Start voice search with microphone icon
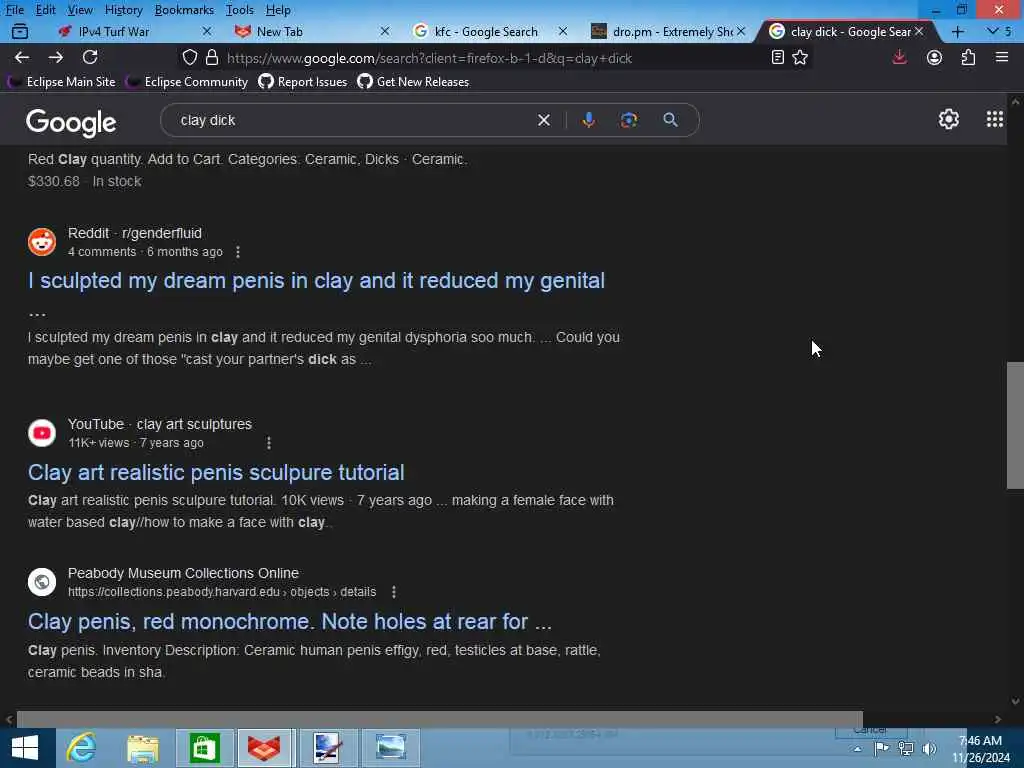Image resolution: width=1024 pixels, height=768 pixels. (588, 120)
